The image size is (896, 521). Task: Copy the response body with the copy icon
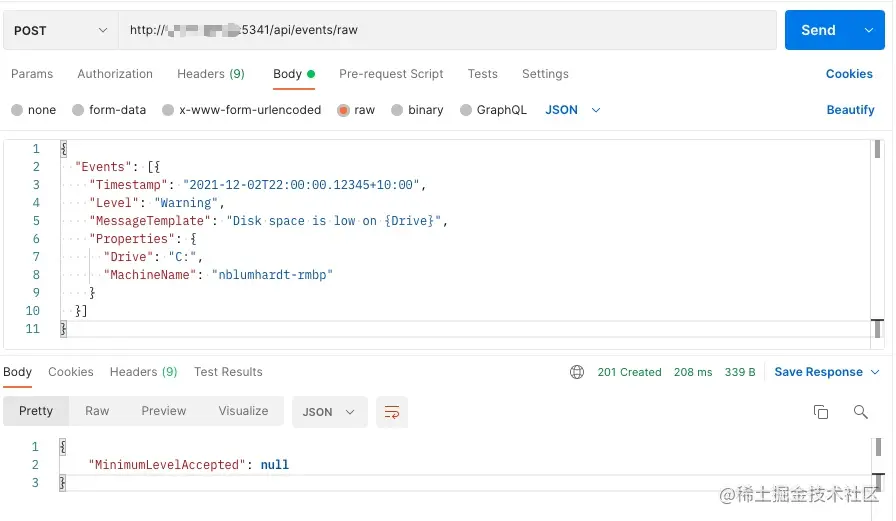point(821,412)
